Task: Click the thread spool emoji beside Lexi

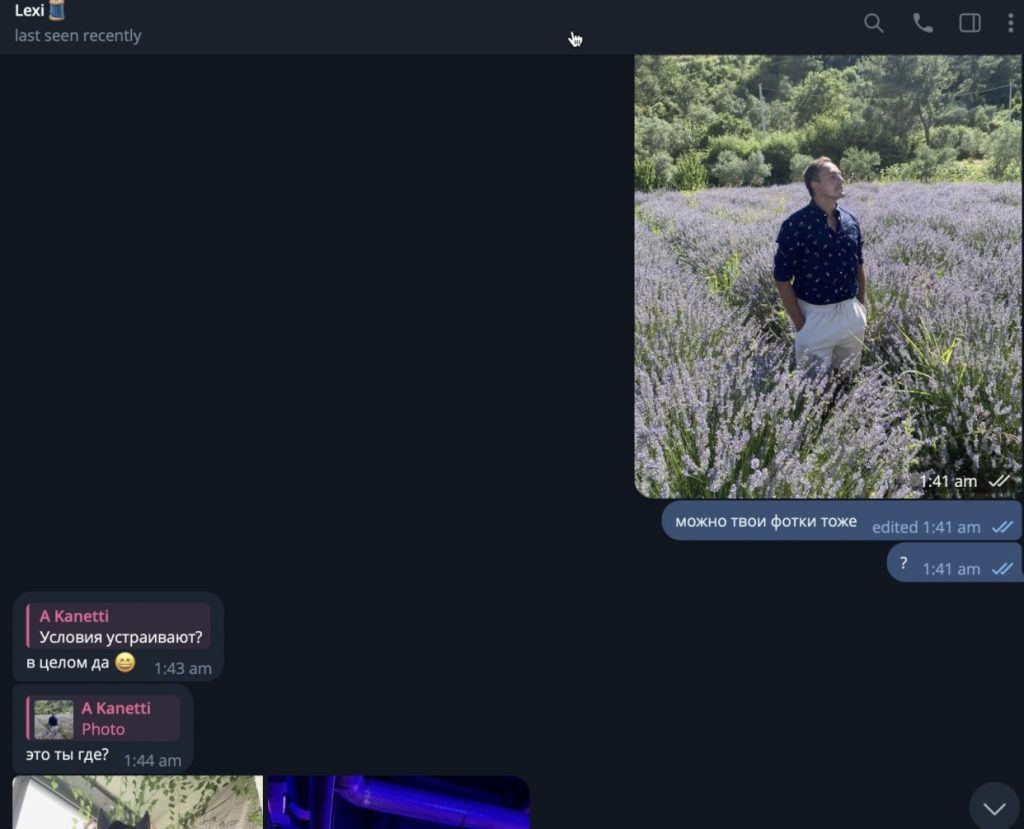Action: pyautogui.click(x=57, y=11)
